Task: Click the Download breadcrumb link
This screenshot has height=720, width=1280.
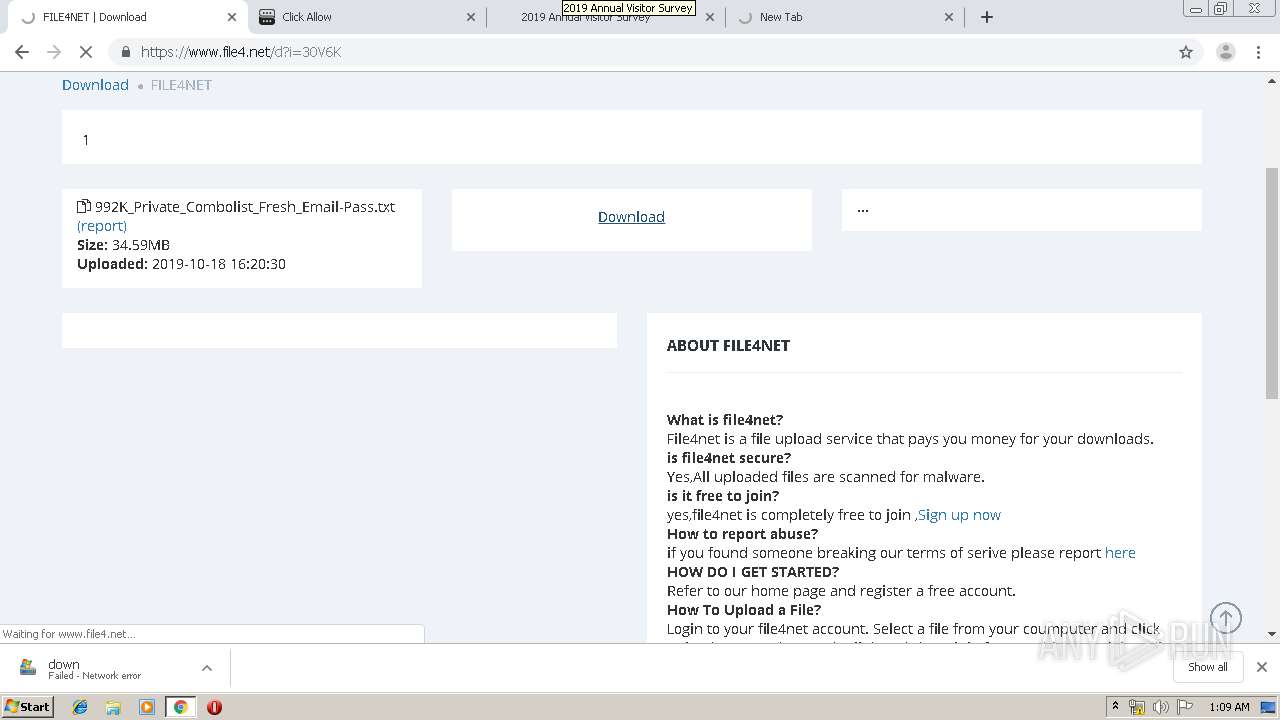Action: [95, 85]
